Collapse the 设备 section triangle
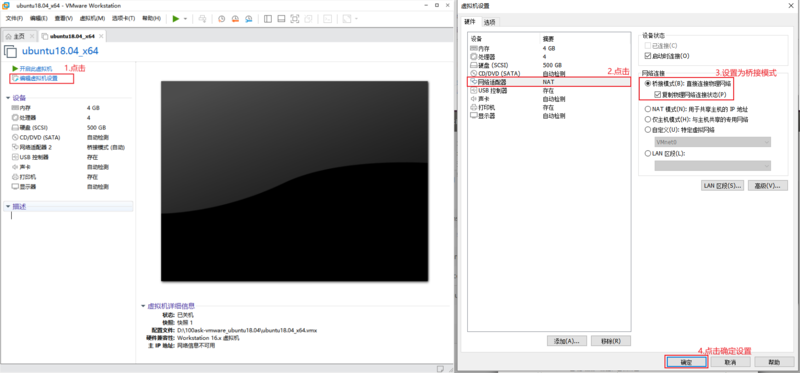The height and width of the screenshot is (373, 800). pos(8,97)
